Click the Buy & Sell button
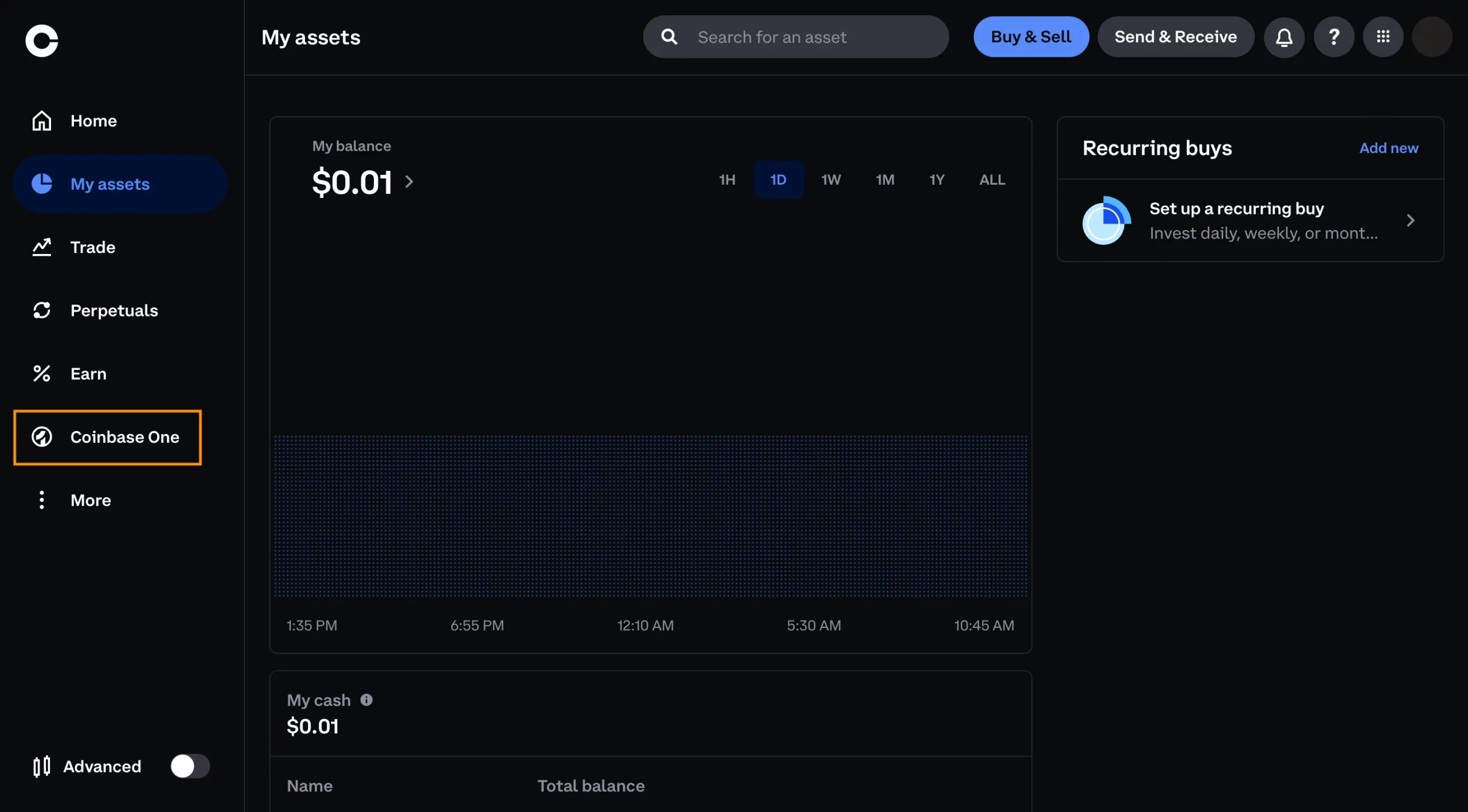This screenshot has height=812, width=1468. (1031, 37)
